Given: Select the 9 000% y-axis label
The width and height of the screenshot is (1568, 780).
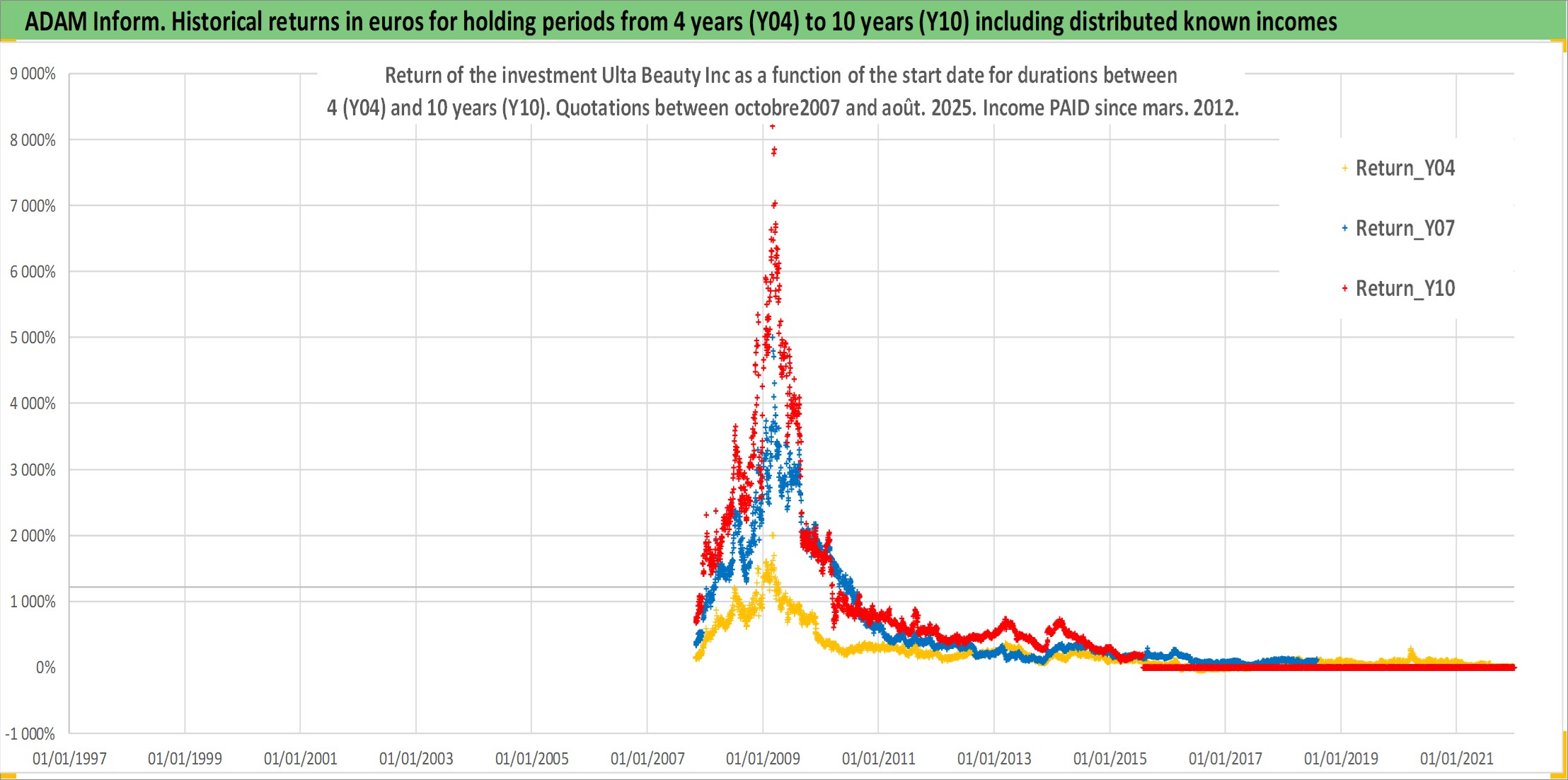Looking at the screenshot, I should coord(33,74).
